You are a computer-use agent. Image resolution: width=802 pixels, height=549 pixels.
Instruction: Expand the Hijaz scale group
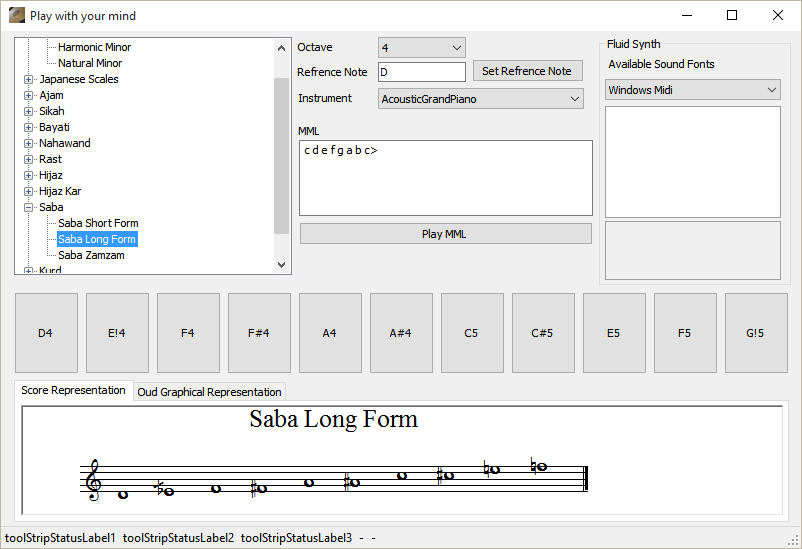(29, 175)
